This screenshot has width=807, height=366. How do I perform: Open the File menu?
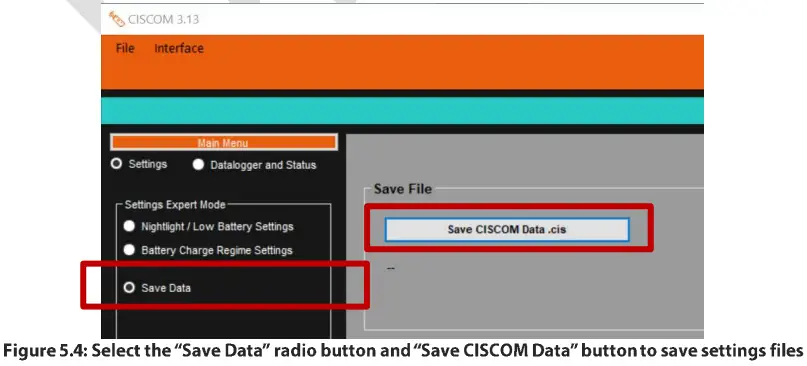tap(125, 48)
